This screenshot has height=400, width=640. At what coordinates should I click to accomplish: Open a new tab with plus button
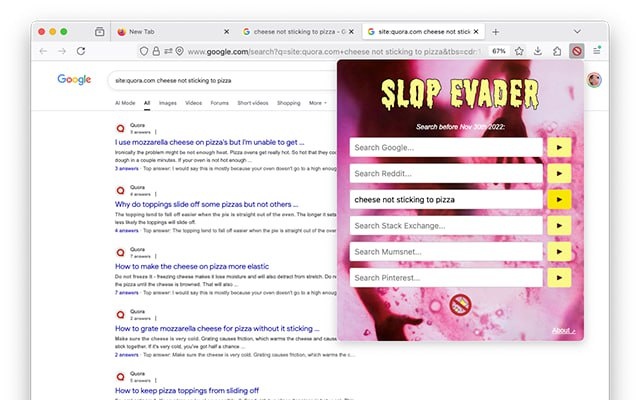click(496, 31)
